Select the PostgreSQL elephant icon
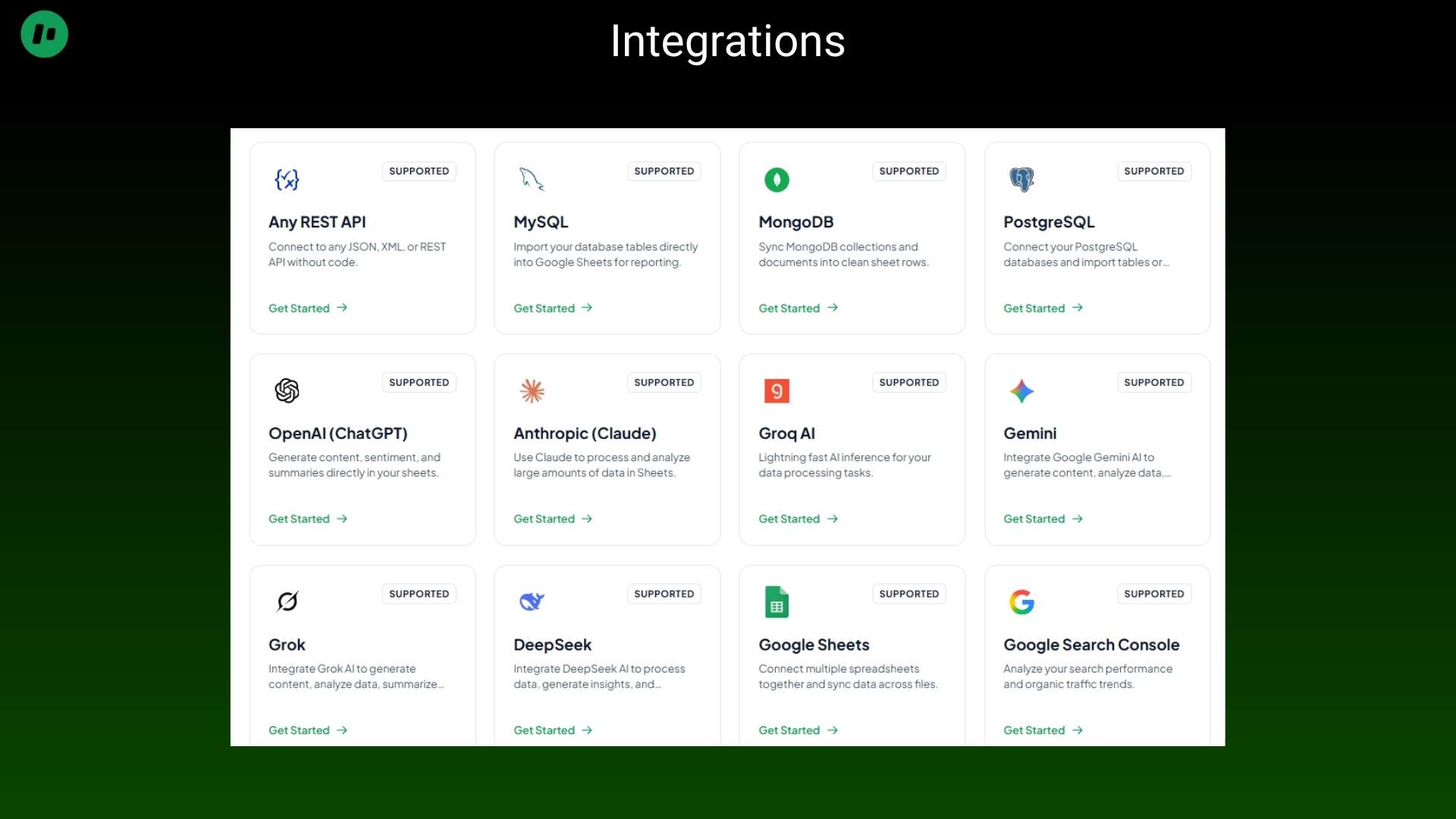This screenshot has height=819, width=1456. (x=1022, y=180)
